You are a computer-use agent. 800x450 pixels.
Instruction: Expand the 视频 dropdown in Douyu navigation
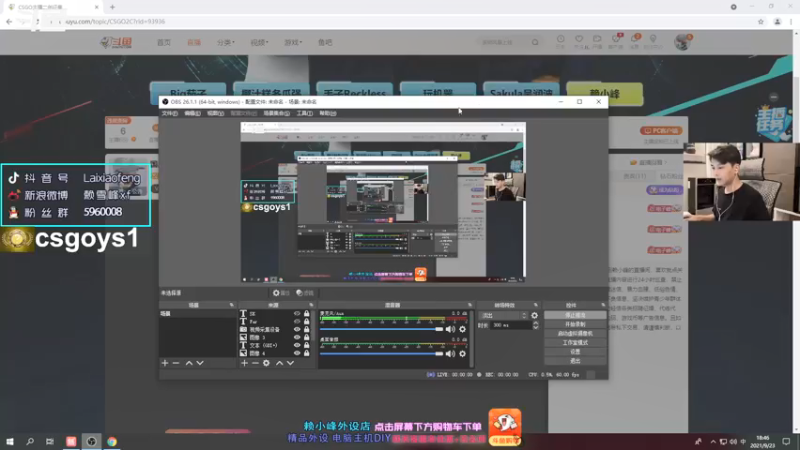pyautogui.click(x=259, y=42)
